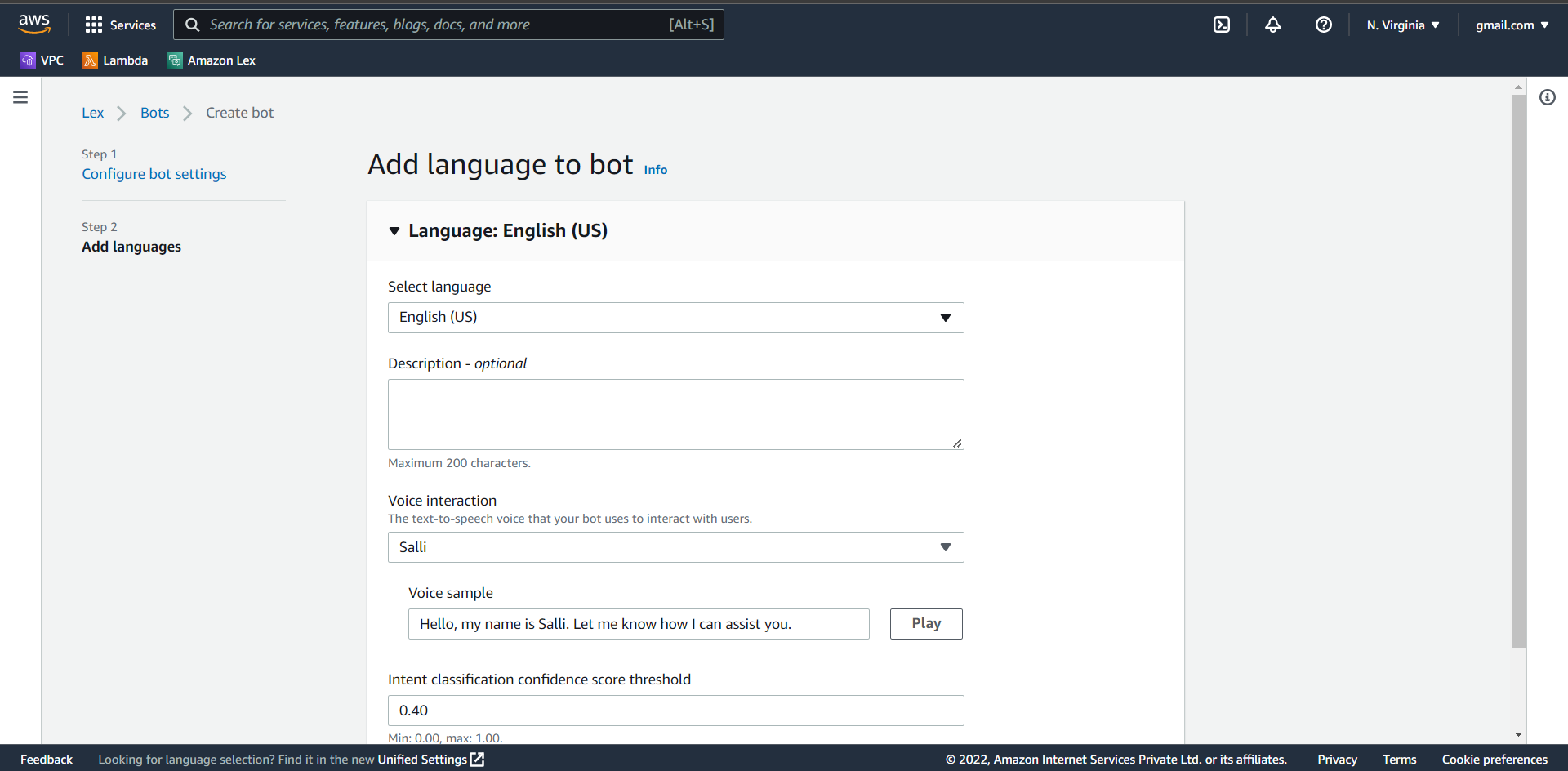Click the intent classification threshold field

(675, 710)
